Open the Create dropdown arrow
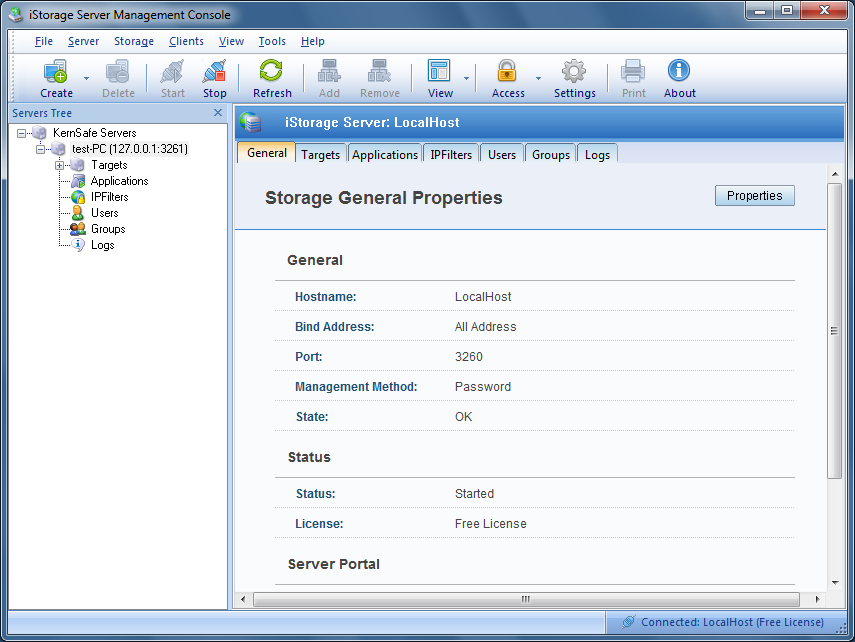Viewport: 855px width, 642px height. click(x=86, y=79)
